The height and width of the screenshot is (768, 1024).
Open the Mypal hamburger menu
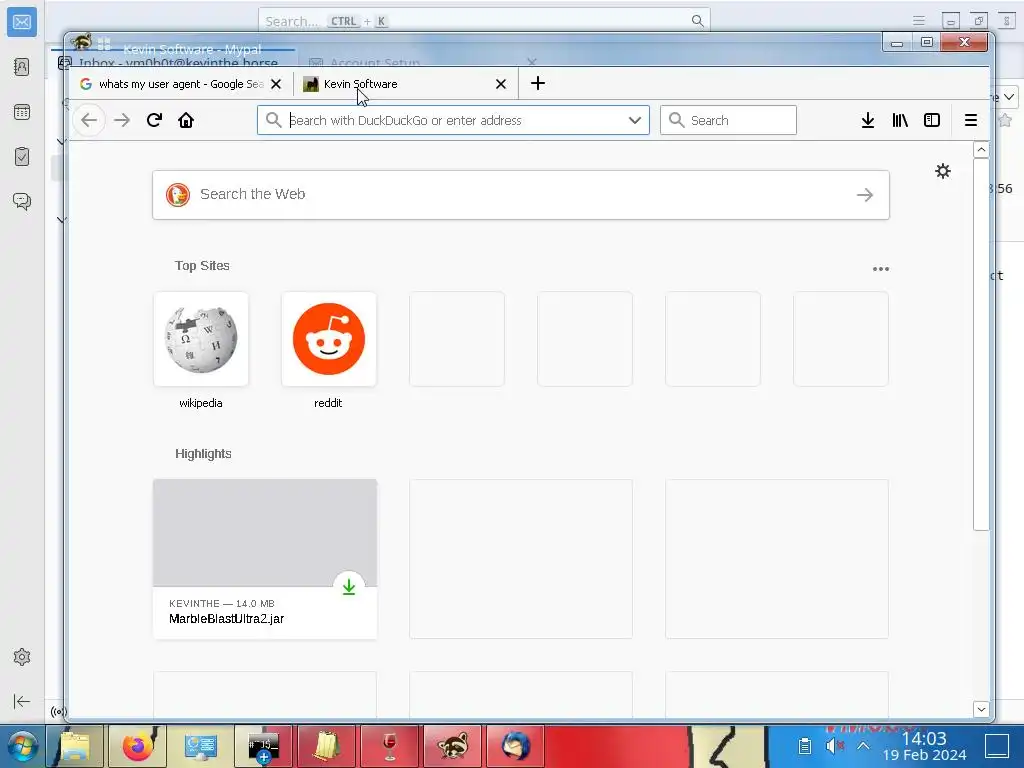click(x=971, y=120)
